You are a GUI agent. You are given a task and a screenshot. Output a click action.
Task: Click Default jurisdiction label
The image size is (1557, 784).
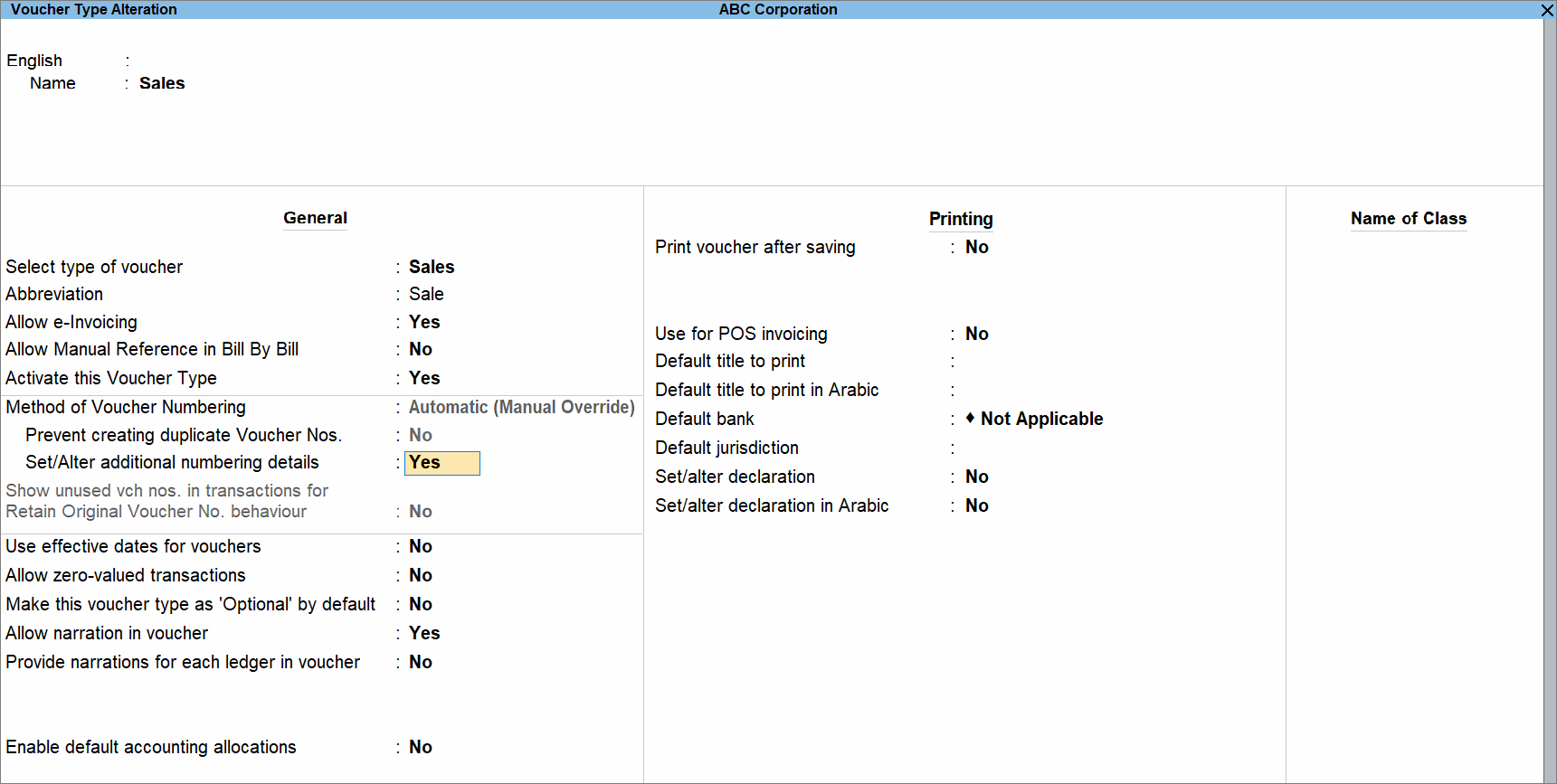pos(727,448)
